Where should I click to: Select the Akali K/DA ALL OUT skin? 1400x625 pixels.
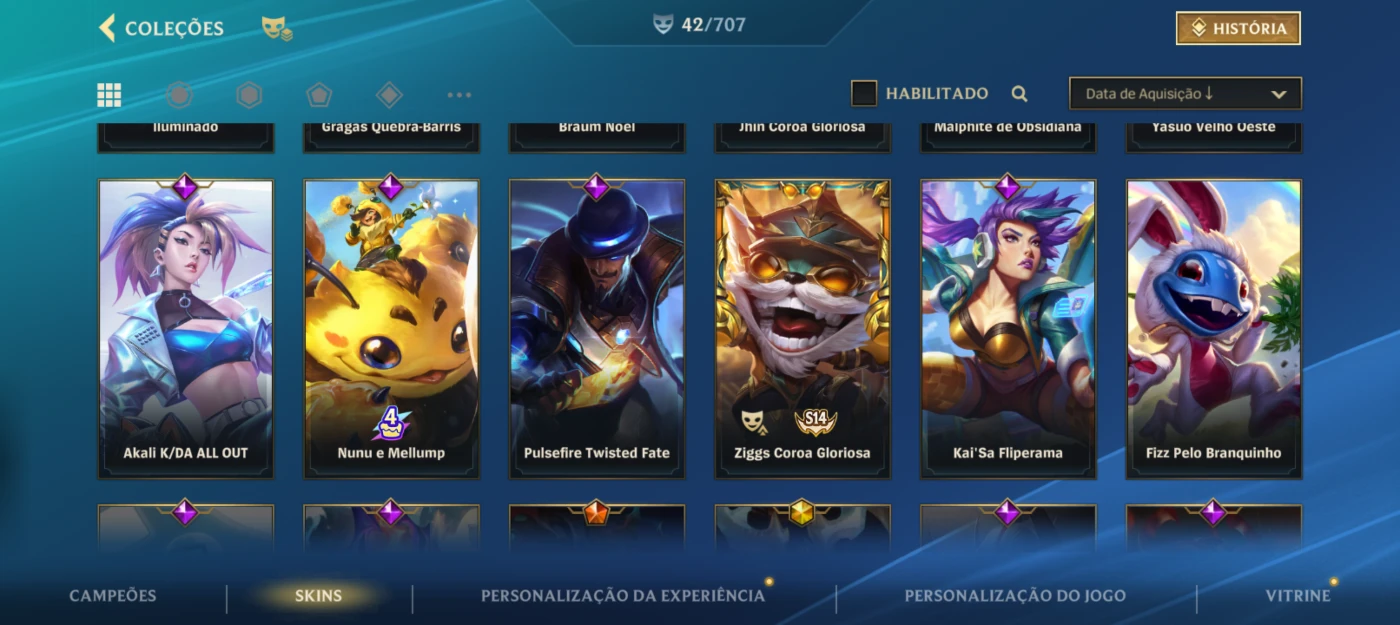tap(185, 328)
